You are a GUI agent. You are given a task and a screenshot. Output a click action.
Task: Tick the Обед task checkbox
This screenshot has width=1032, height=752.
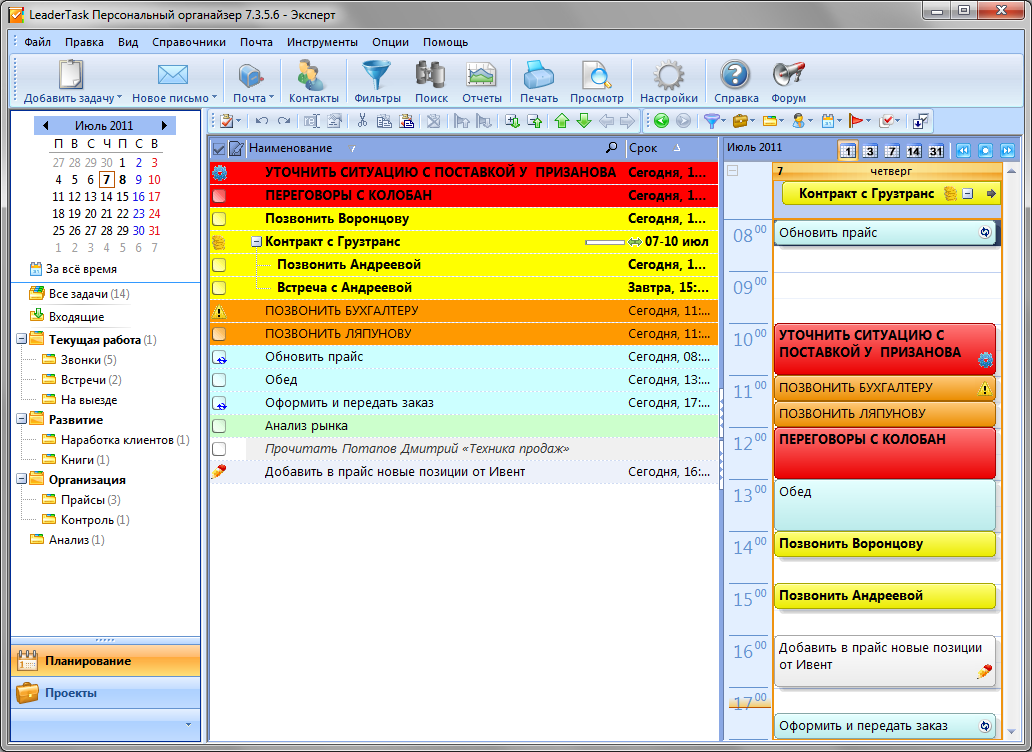(219, 380)
